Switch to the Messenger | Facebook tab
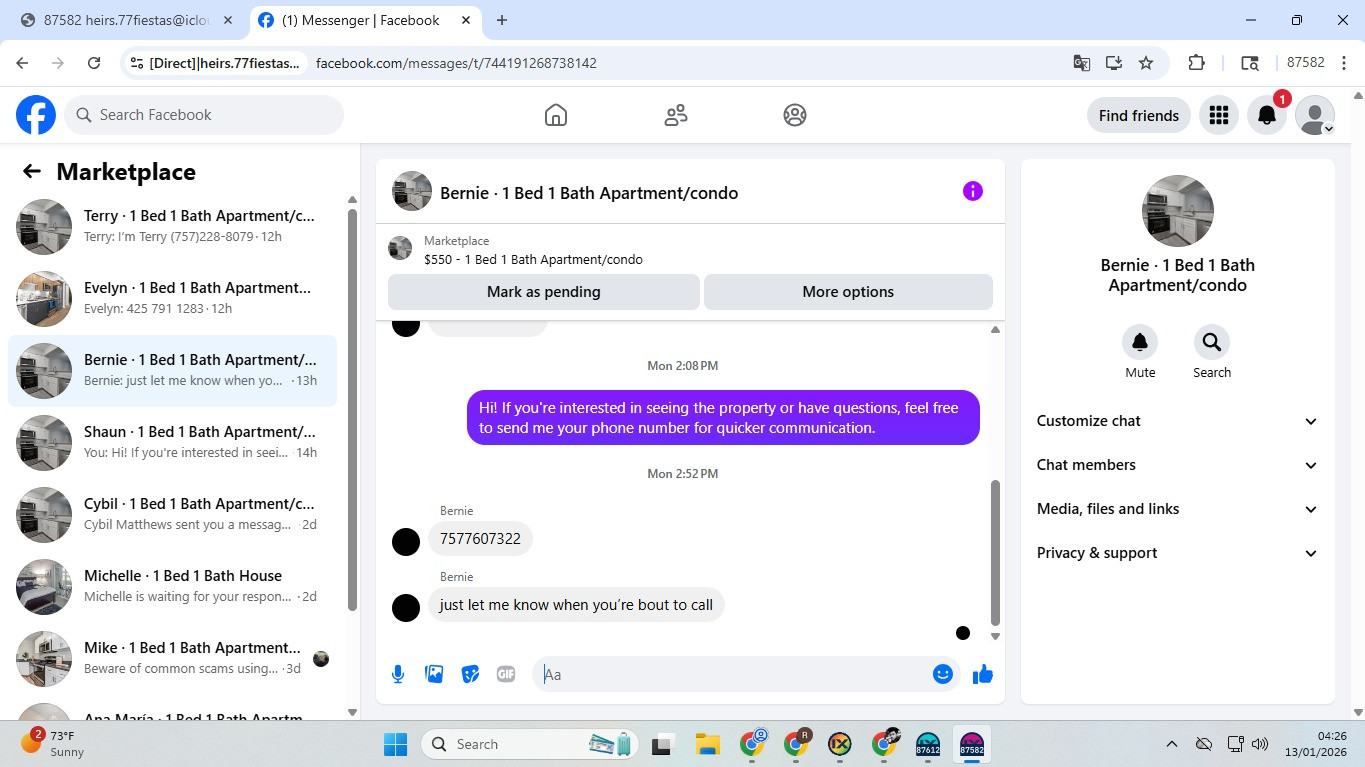The height and width of the screenshot is (767, 1365). [366, 20]
